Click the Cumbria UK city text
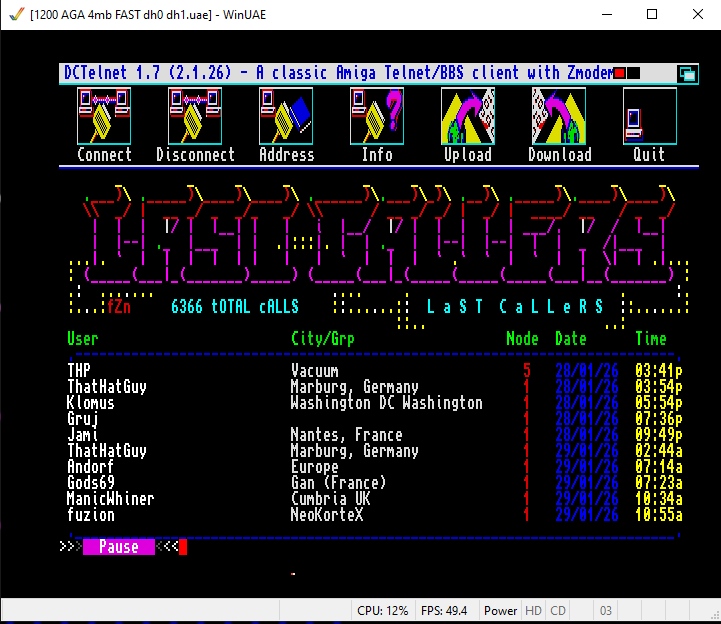Screen dimensions: 721x624 [331, 499]
